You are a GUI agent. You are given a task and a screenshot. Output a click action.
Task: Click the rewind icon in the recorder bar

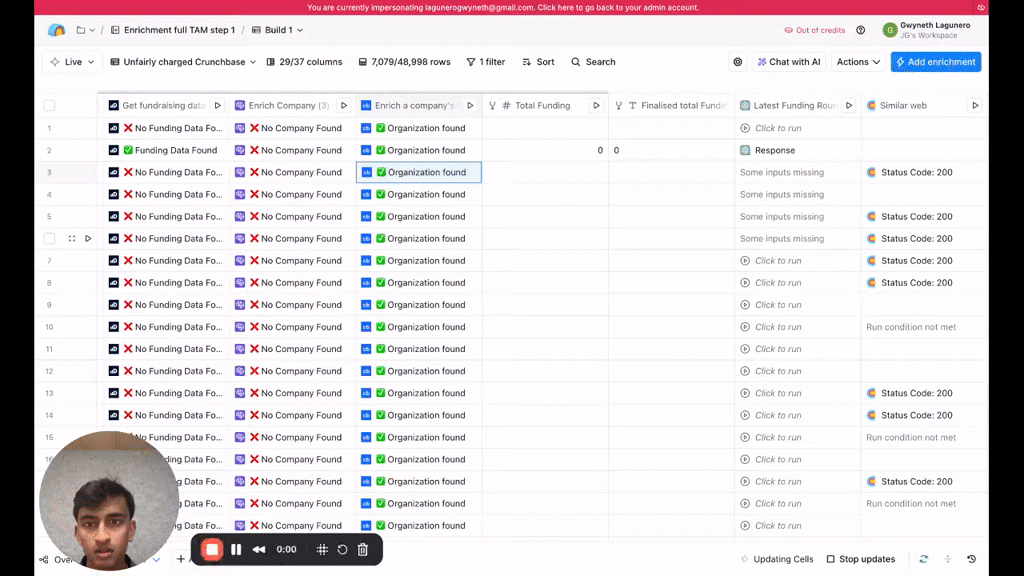[x=259, y=549]
